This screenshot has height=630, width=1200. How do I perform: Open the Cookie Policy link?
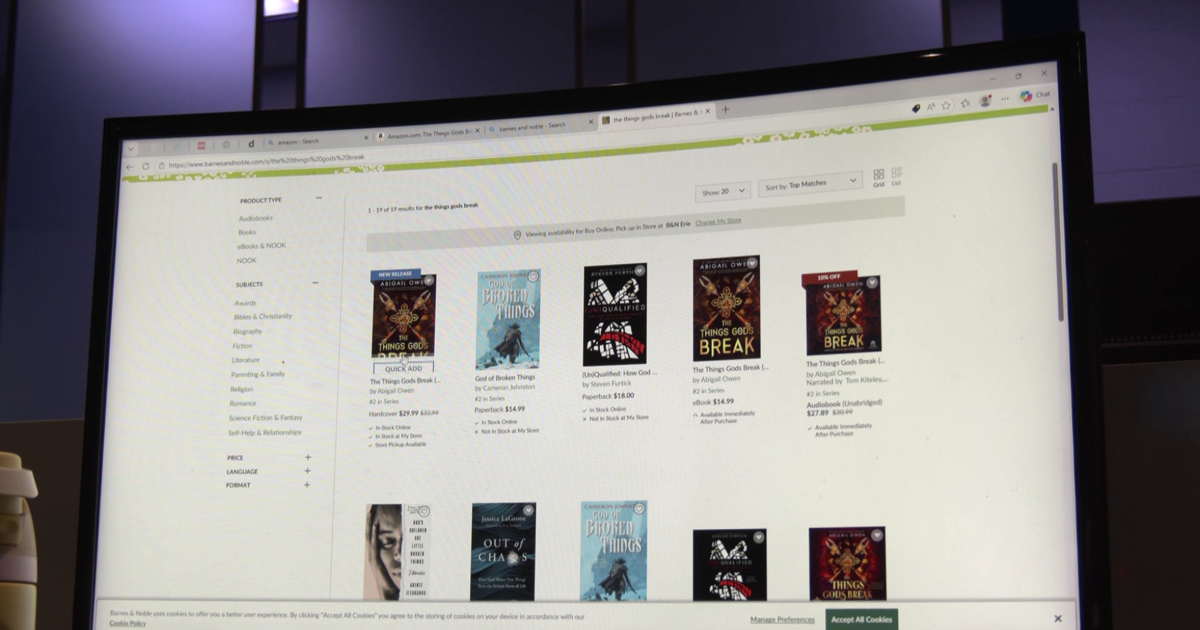pyautogui.click(x=127, y=623)
